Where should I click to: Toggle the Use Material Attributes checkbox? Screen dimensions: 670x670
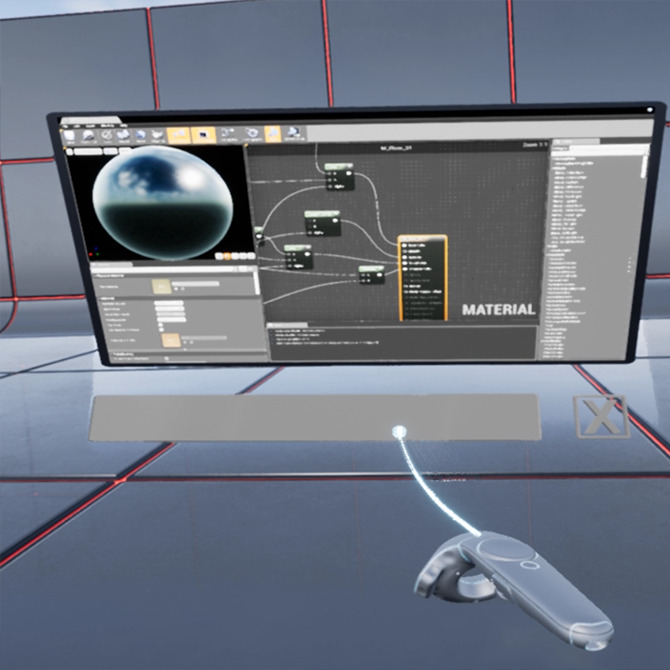click(x=161, y=330)
